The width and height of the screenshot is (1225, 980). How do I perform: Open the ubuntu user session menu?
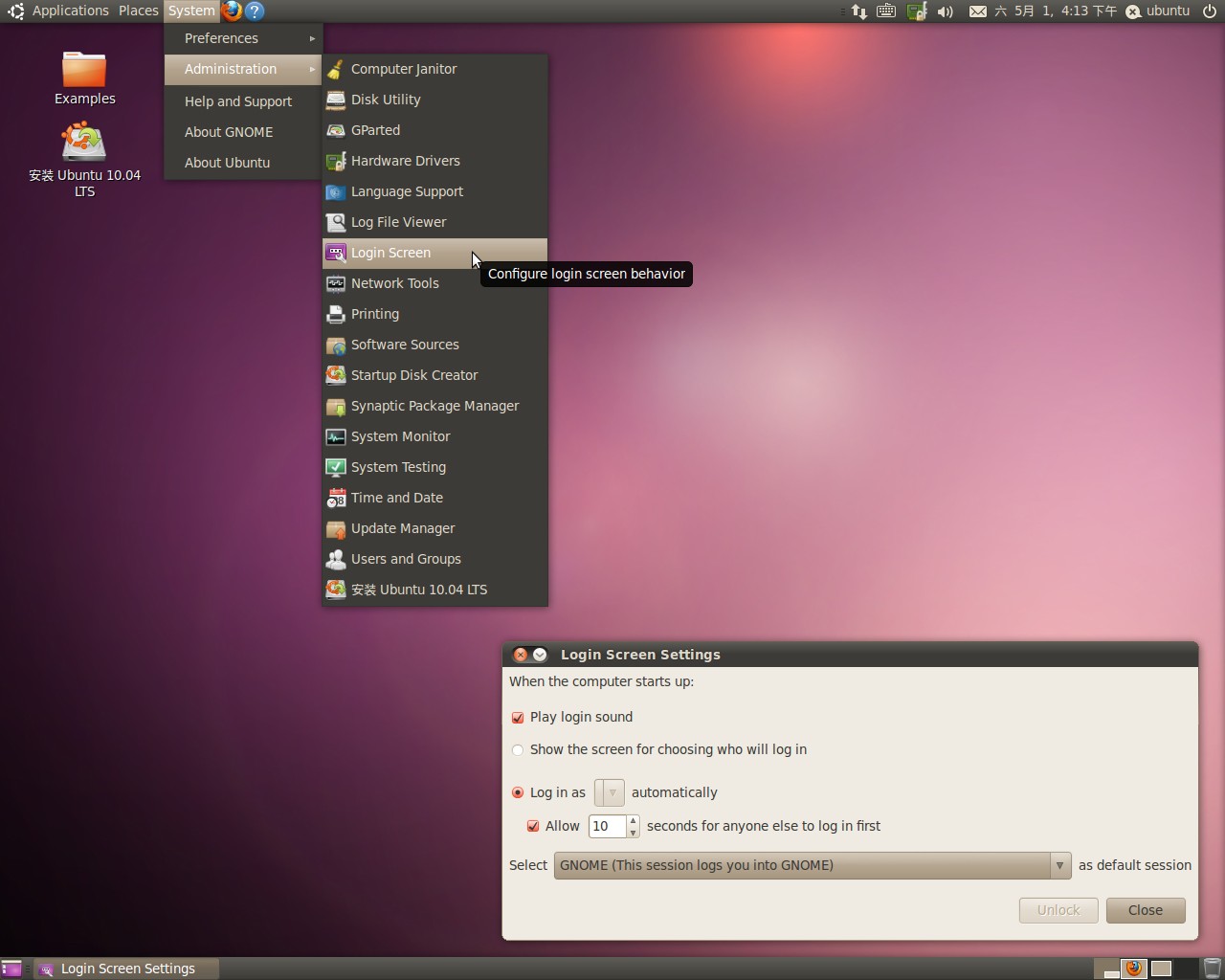(1158, 11)
